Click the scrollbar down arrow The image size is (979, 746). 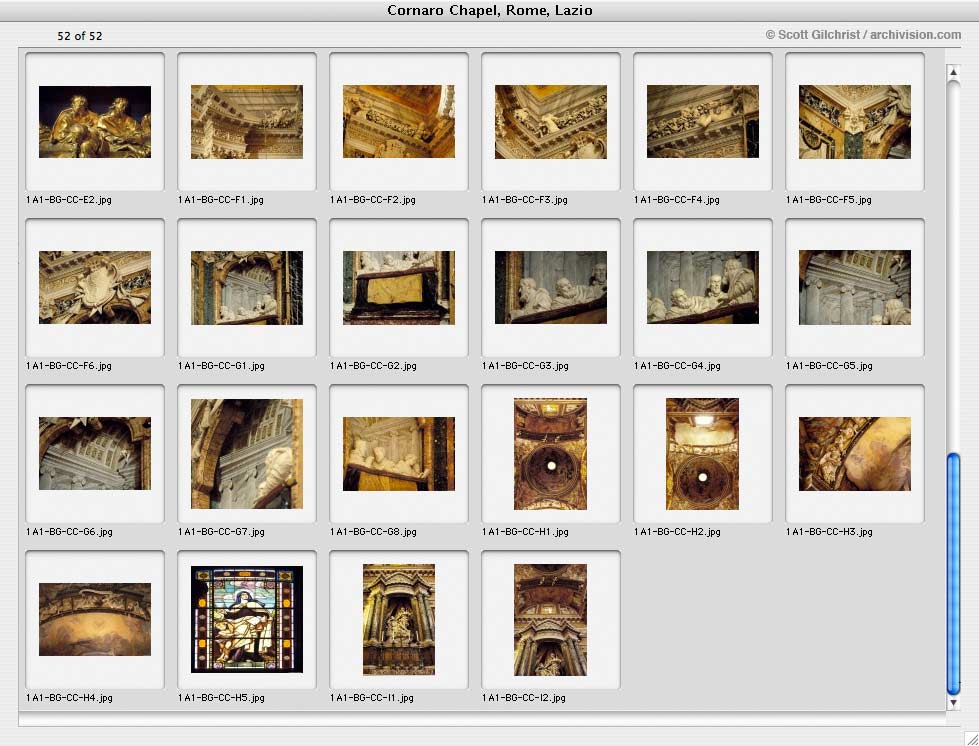(x=953, y=702)
